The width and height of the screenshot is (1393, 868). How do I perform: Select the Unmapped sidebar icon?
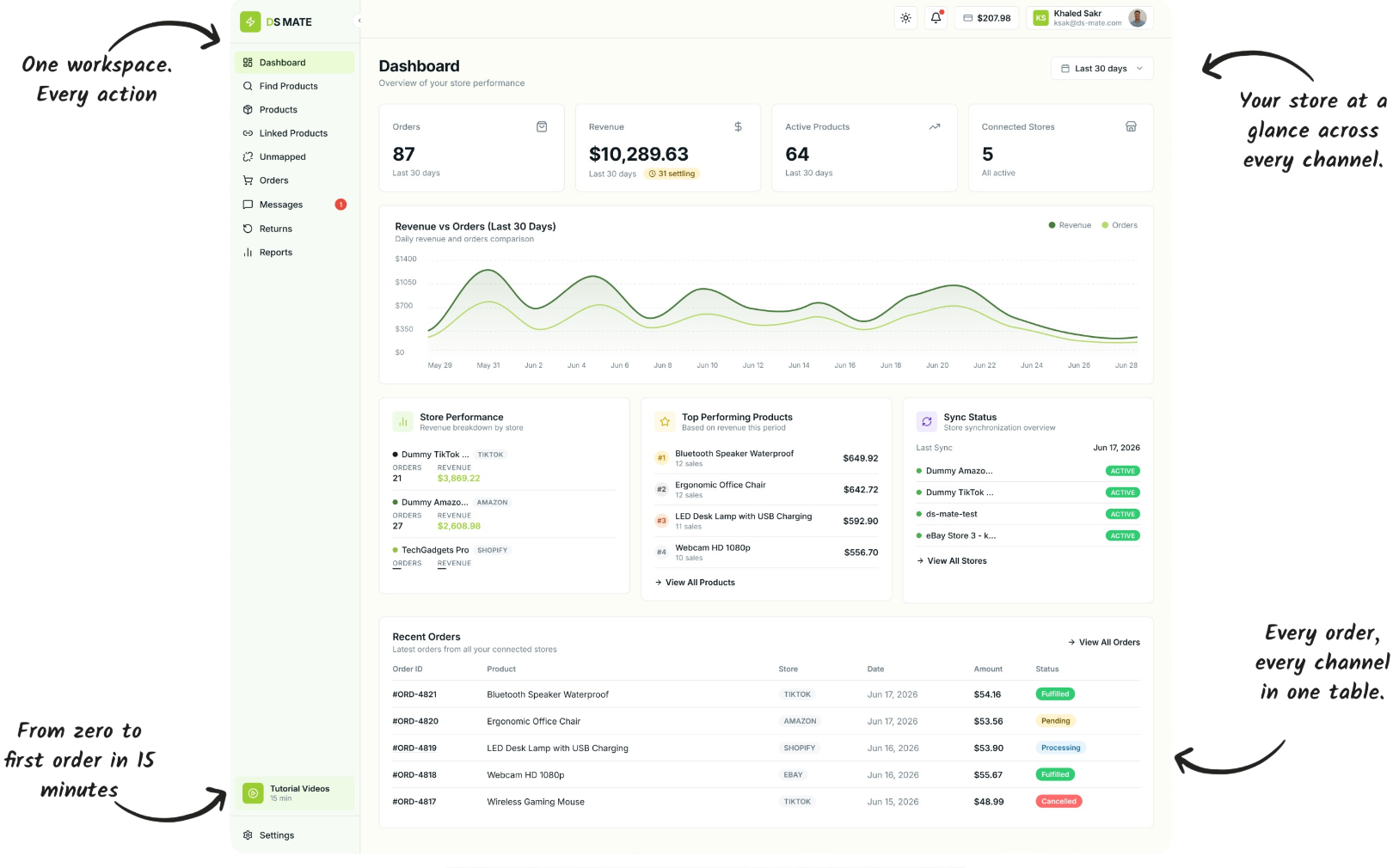pos(248,157)
